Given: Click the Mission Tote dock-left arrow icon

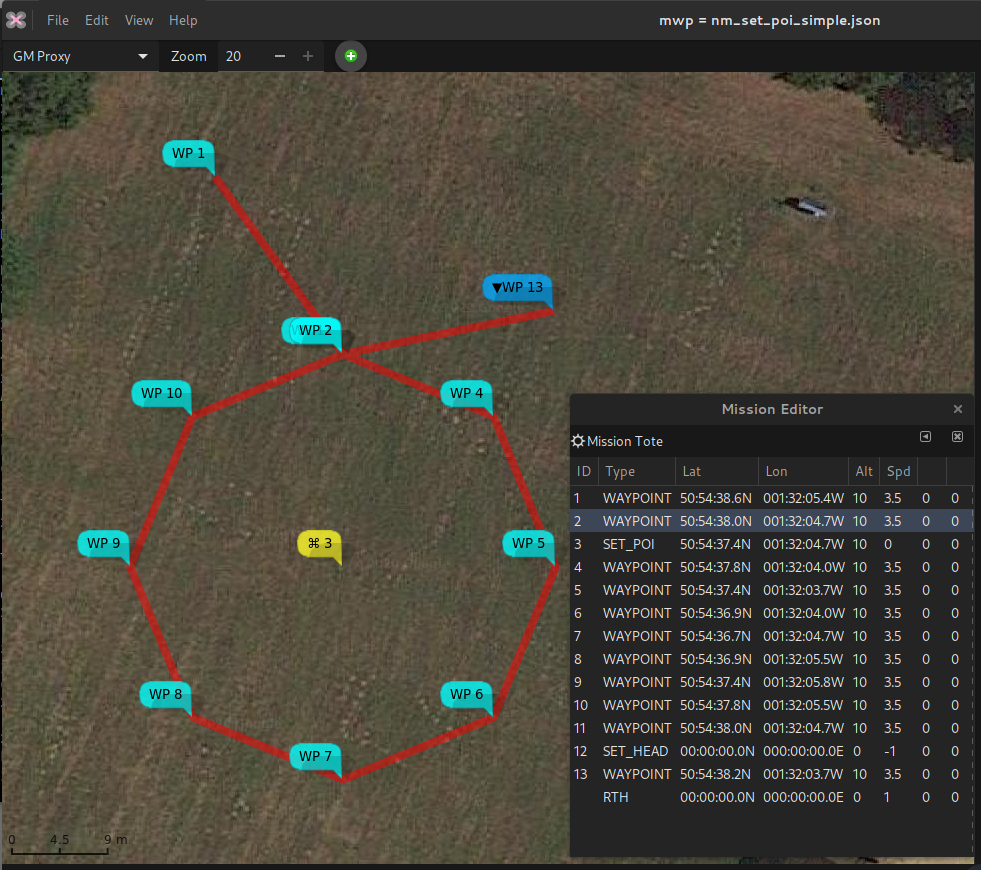Looking at the screenshot, I should point(926,437).
